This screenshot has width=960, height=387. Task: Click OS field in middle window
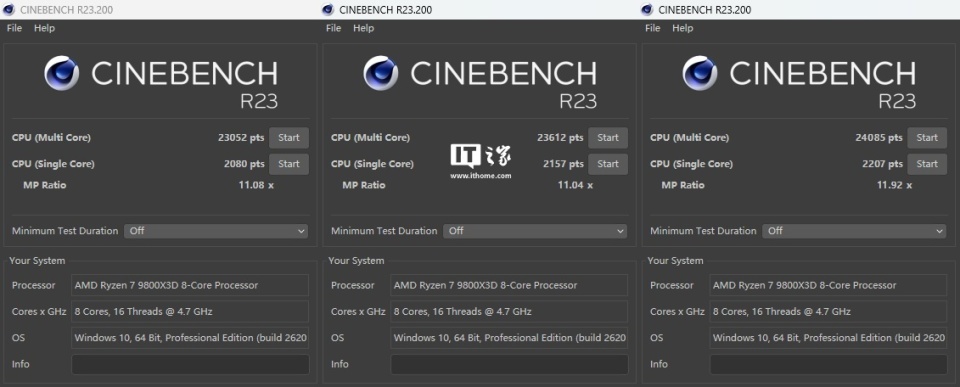coord(509,338)
